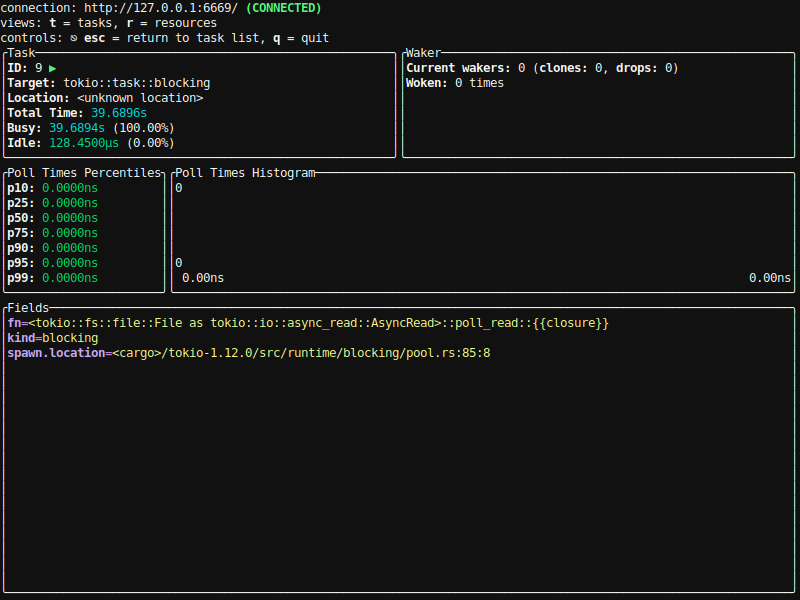Click the p99 percentile value
Viewport: 800px width, 600px height.
pos(70,278)
